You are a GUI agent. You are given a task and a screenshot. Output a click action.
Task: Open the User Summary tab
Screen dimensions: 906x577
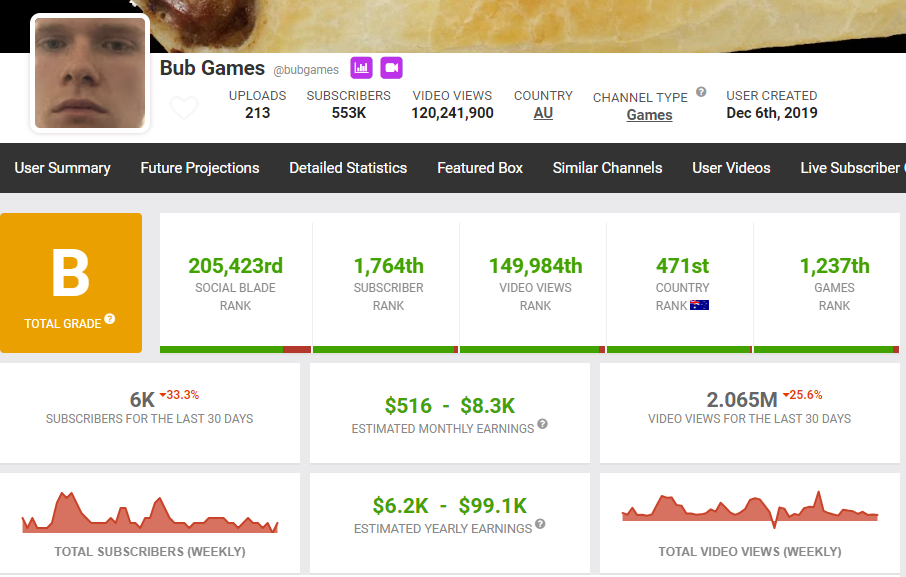pos(62,168)
